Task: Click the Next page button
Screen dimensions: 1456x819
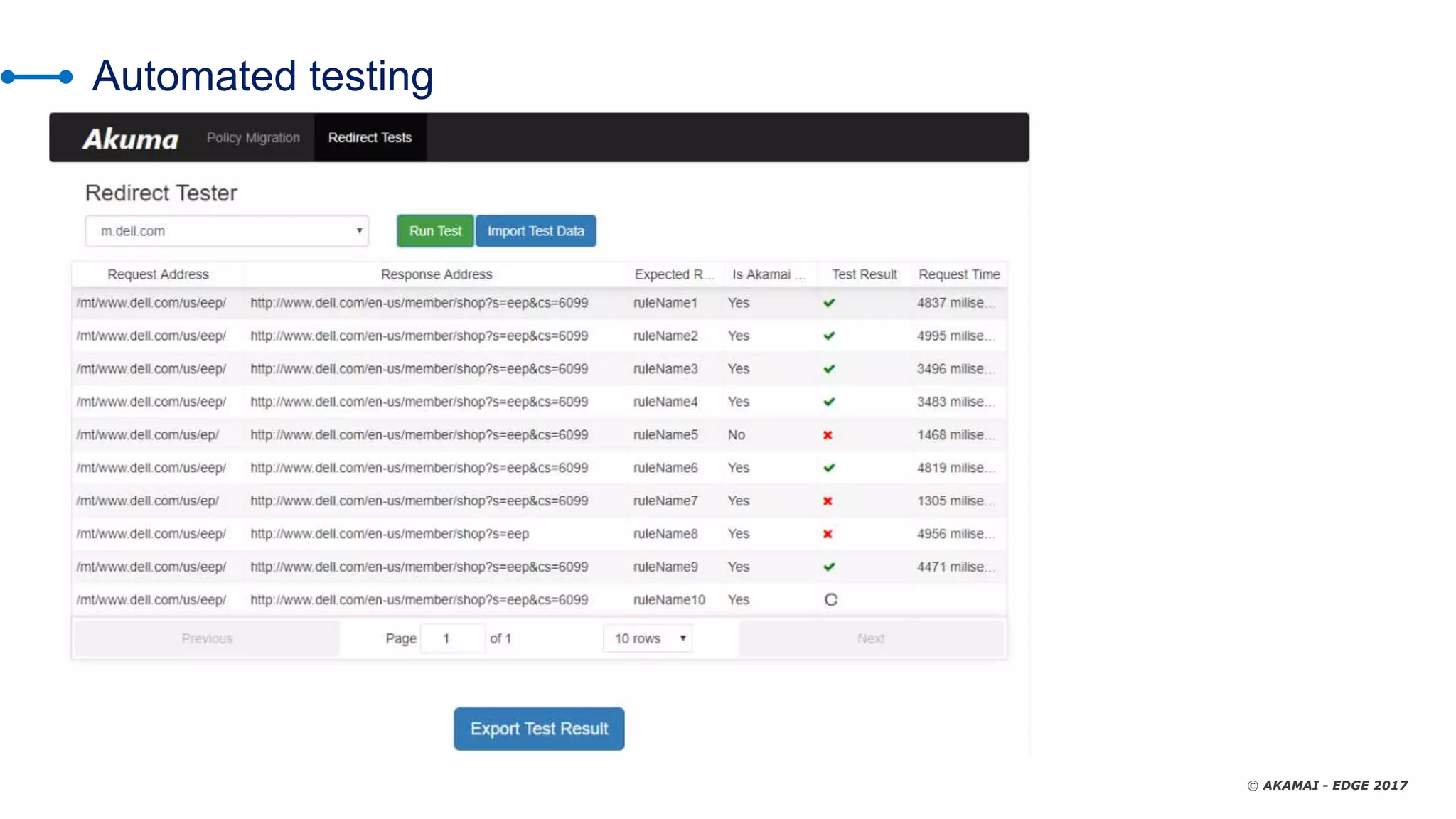Action: point(871,638)
